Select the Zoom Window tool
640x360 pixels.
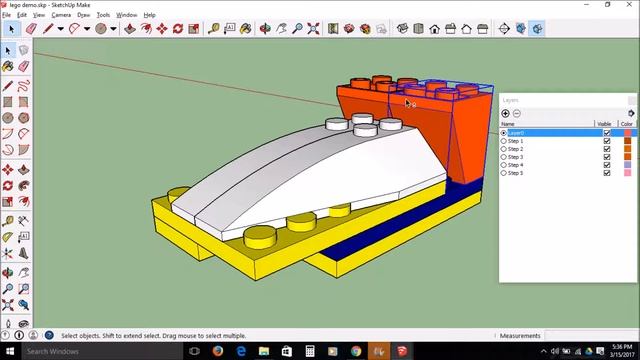[24, 289]
